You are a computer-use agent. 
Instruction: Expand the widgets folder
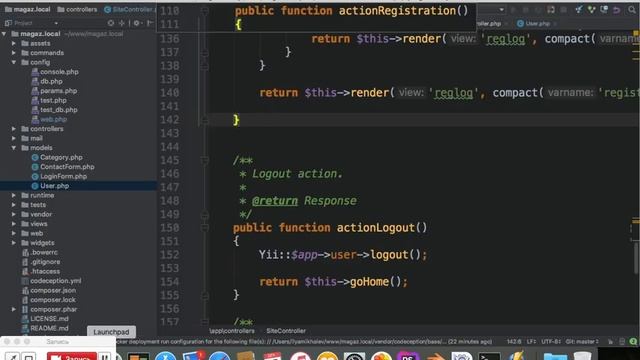(14, 243)
